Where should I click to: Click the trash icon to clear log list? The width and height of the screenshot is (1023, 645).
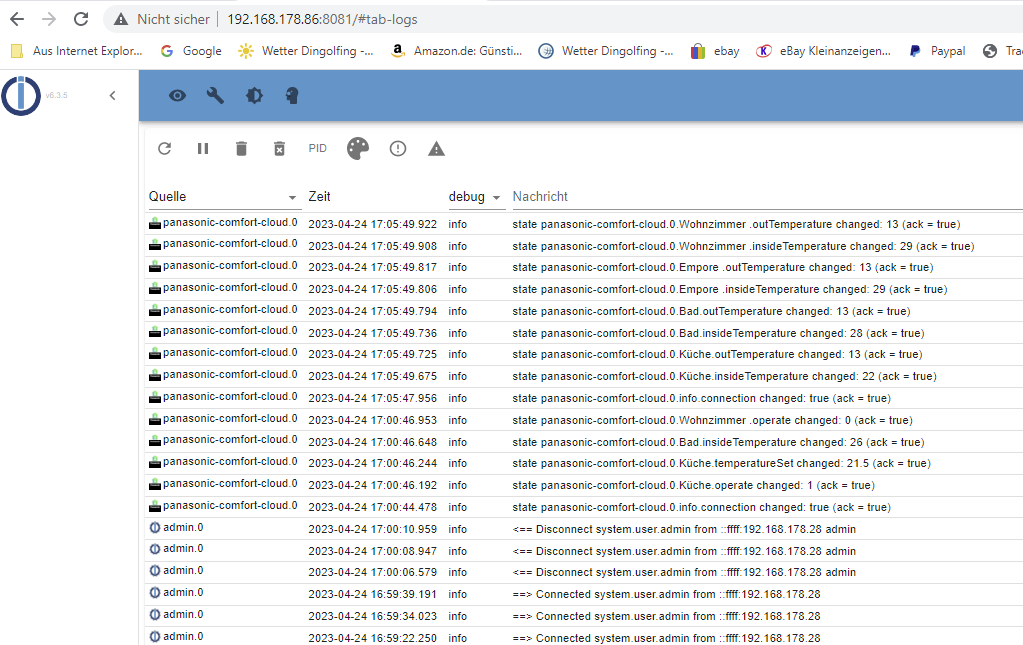(x=241, y=149)
